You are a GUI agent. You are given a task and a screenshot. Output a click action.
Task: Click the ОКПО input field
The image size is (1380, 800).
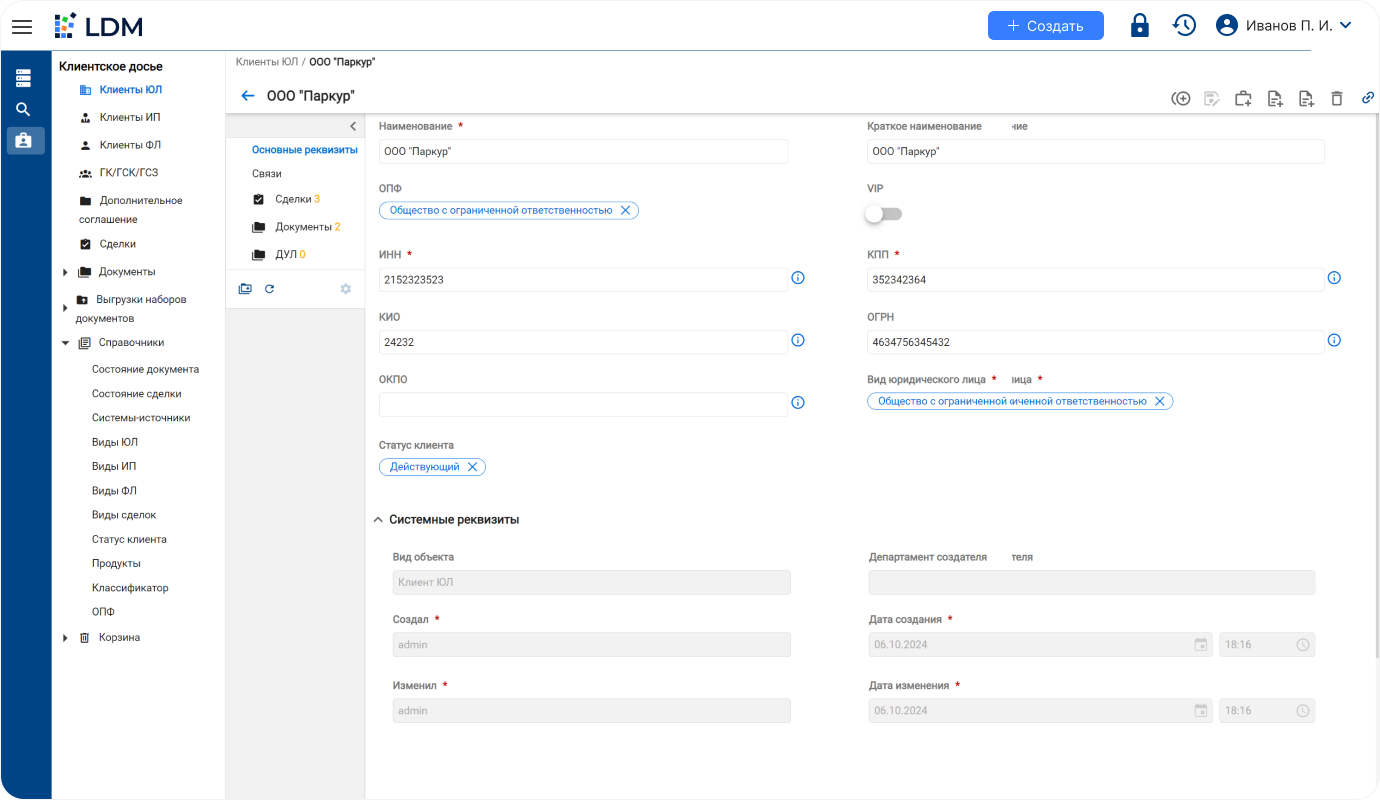[x=583, y=404]
